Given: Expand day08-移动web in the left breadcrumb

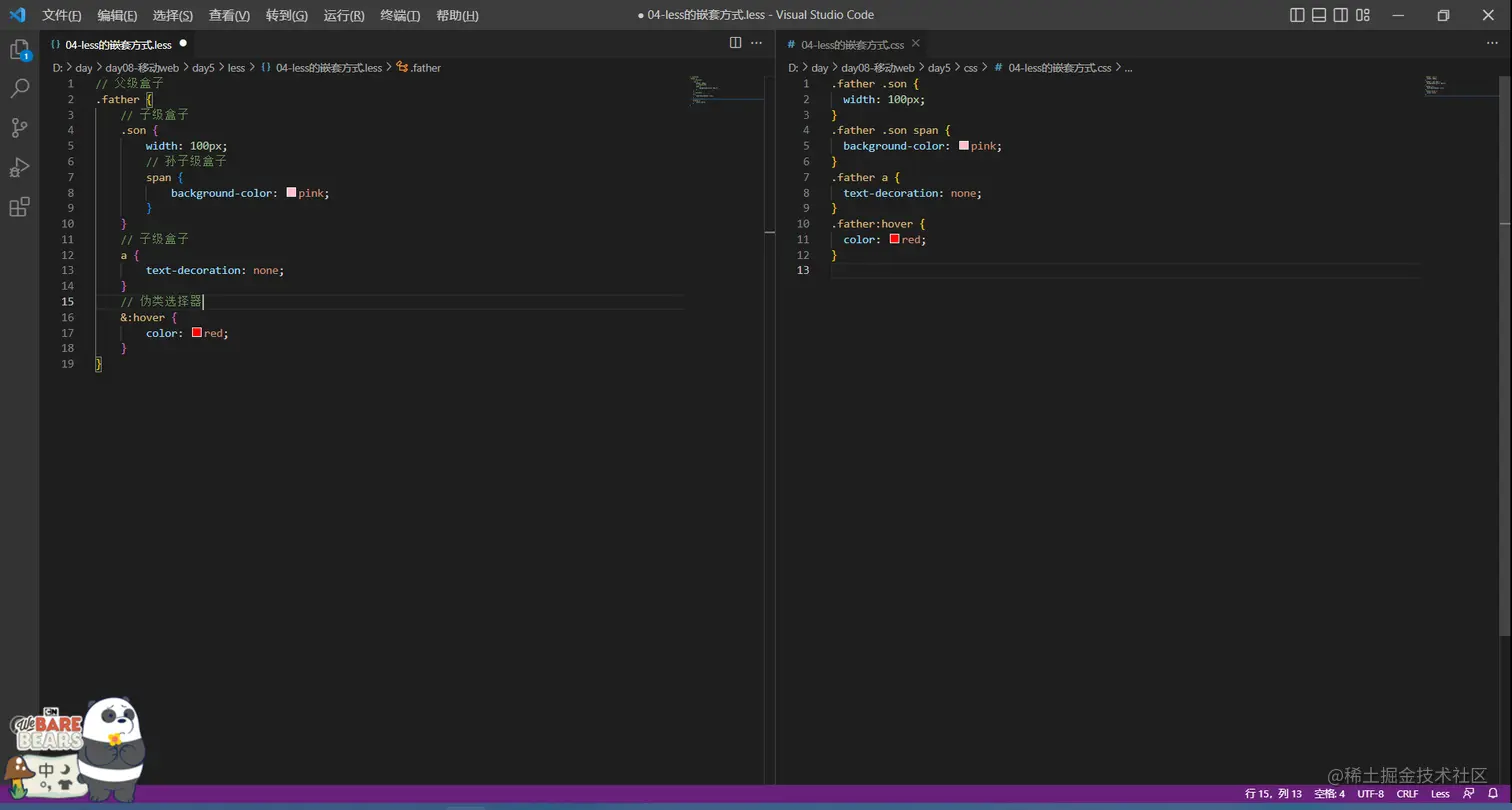Looking at the screenshot, I should [142, 68].
